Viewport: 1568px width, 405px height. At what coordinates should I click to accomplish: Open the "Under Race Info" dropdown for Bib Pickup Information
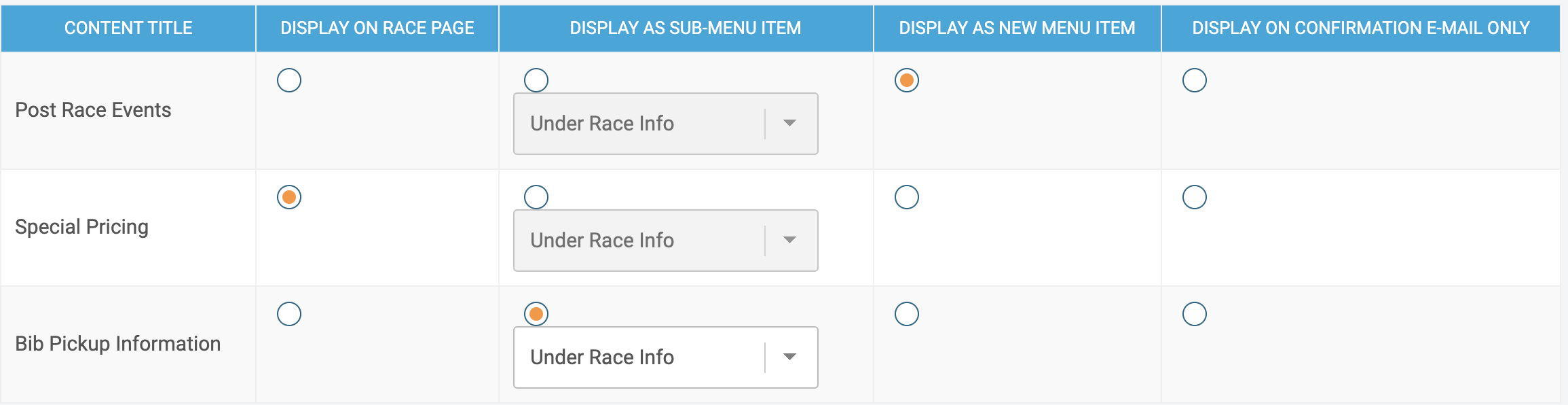[x=664, y=357]
